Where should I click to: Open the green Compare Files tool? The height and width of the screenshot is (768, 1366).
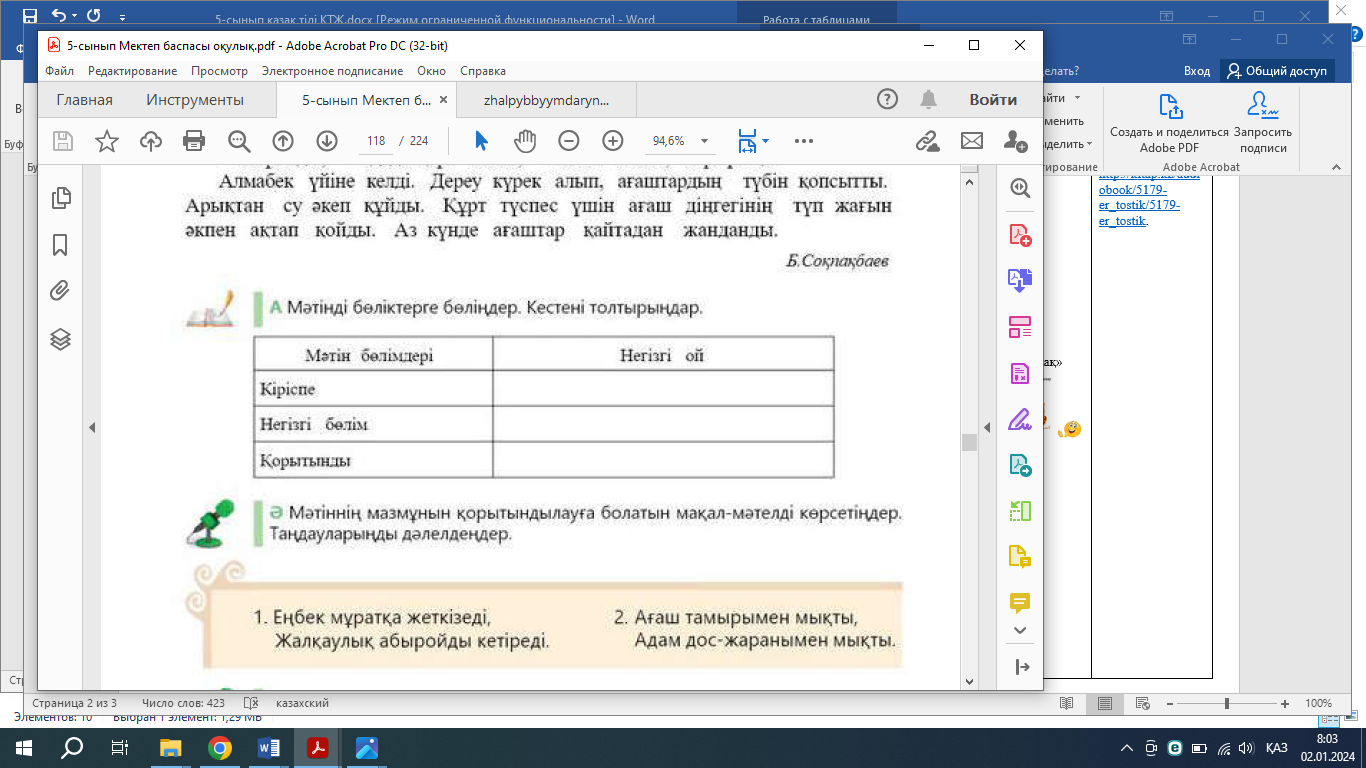[x=1020, y=511]
